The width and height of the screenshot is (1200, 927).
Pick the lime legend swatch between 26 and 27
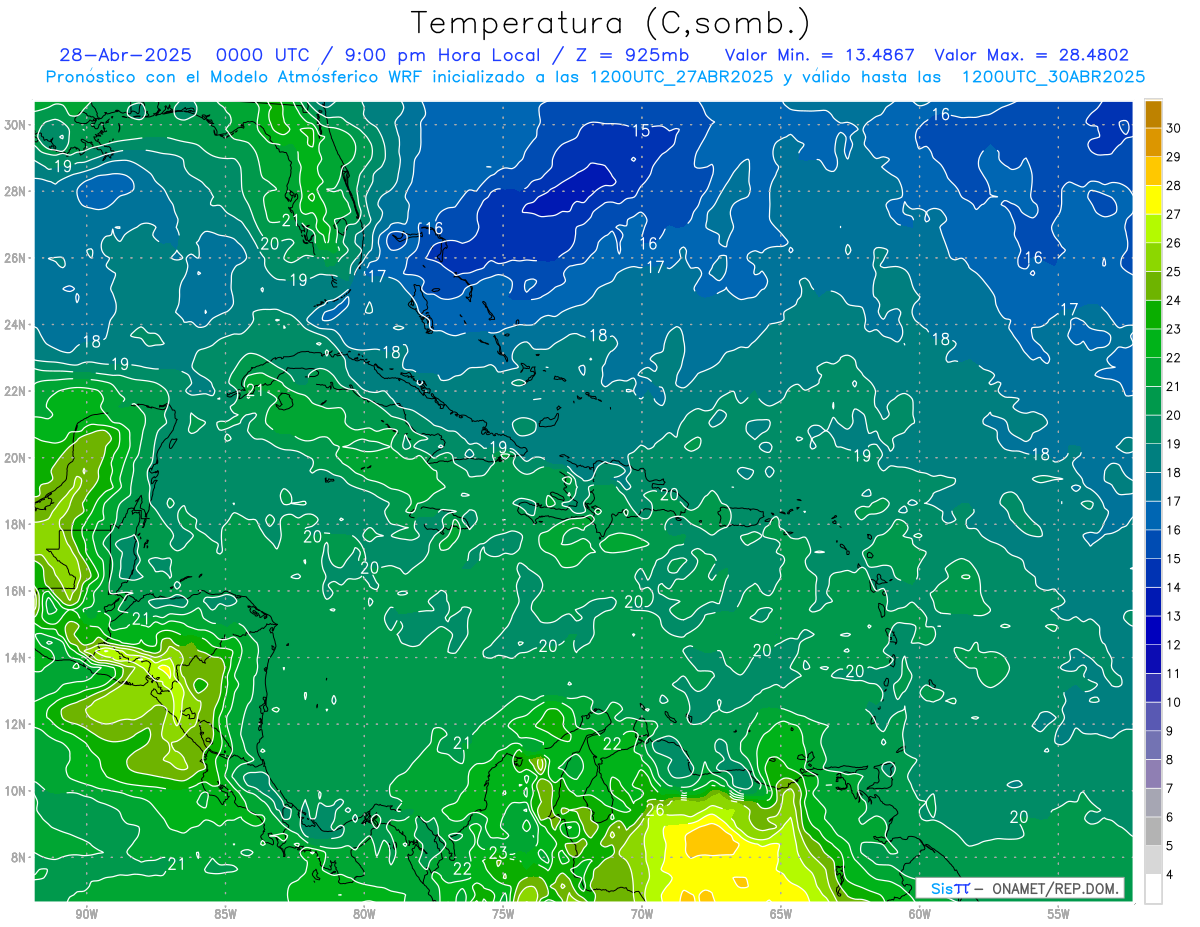click(x=1153, y=229)
